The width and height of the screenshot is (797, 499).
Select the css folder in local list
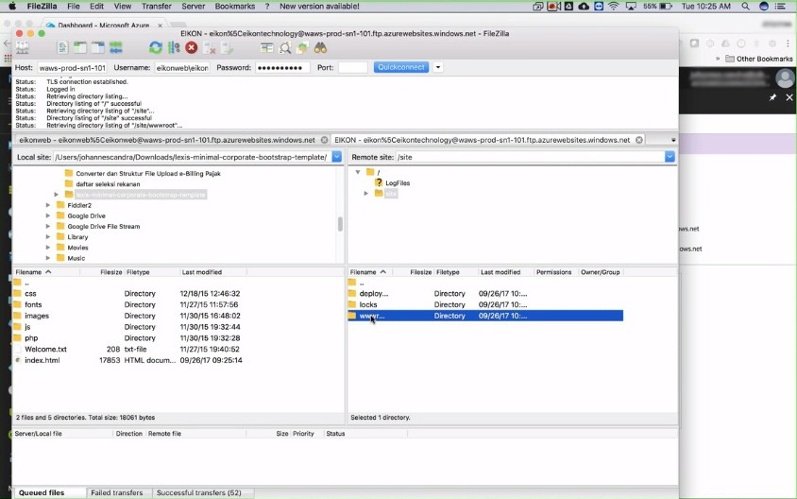coord(30,294)
